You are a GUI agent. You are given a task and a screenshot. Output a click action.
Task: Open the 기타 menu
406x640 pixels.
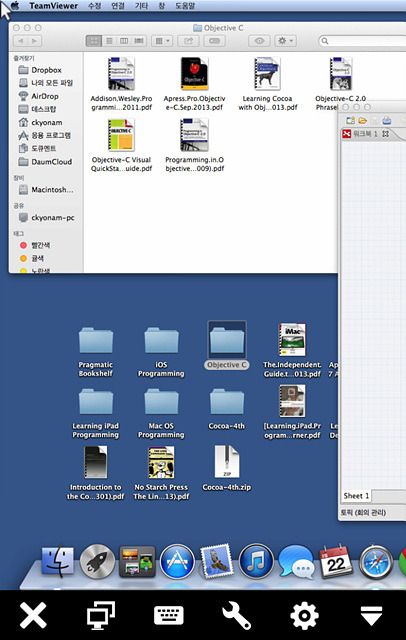(141, 6)
